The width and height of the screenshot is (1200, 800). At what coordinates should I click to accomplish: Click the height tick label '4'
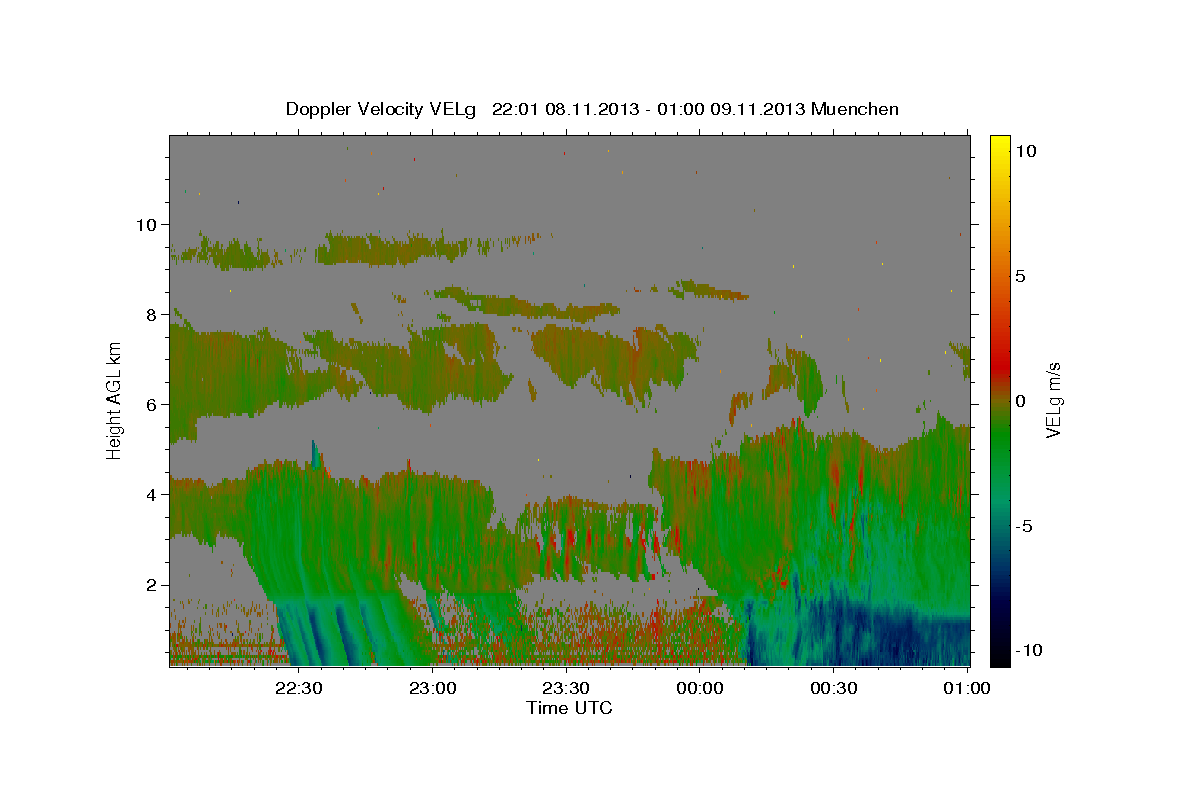pyautogui.click(x=153, y=495)
